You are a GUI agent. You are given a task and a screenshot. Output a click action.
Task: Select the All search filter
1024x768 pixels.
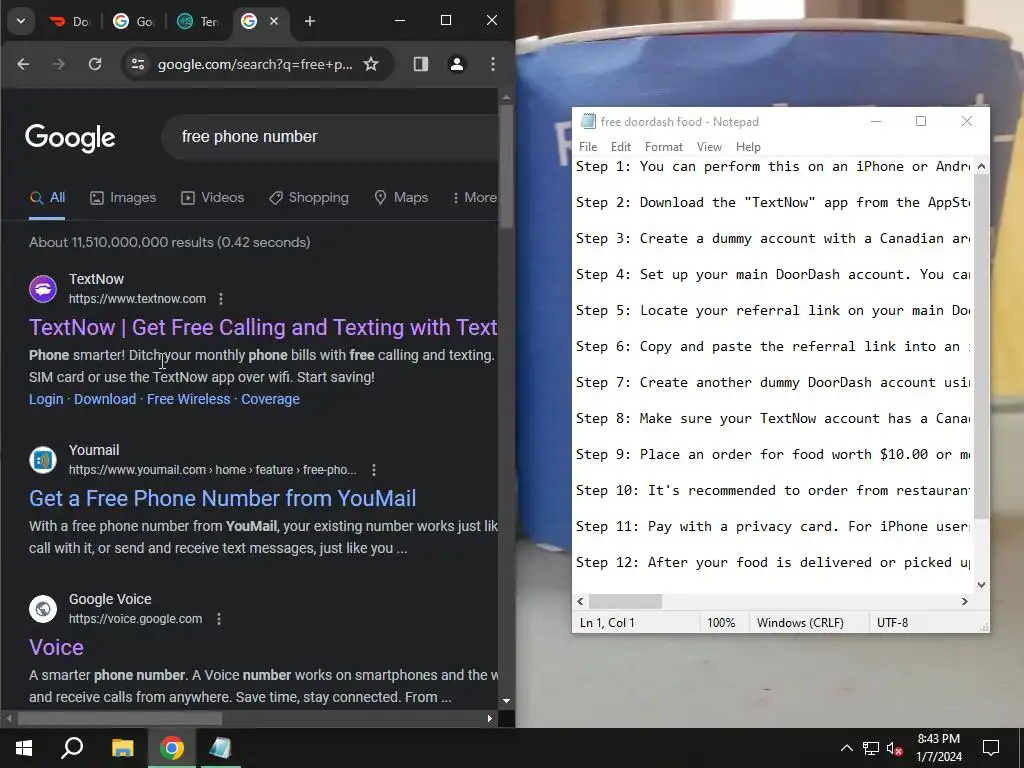48,198
